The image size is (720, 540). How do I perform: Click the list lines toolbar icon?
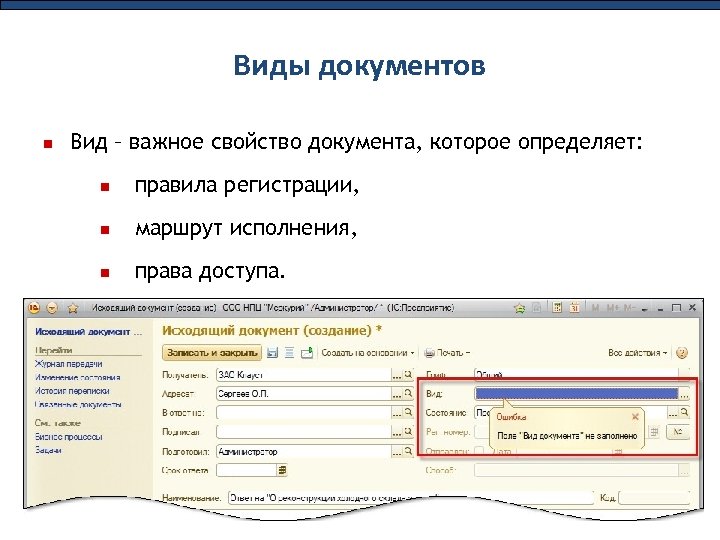pos(289,353)
